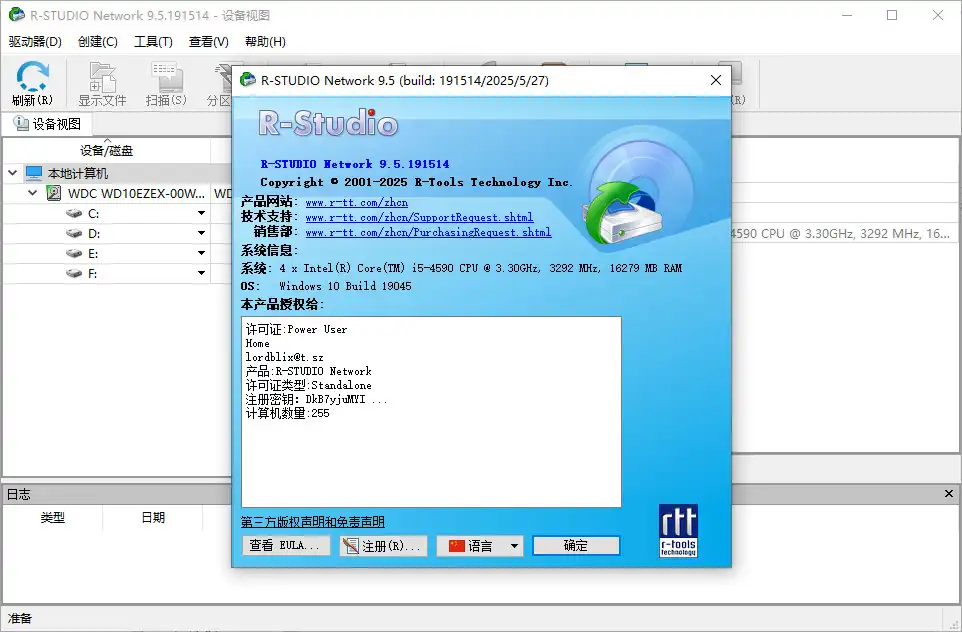
Task: Collapse the 本地计算机 tree node
Action: 12,173
